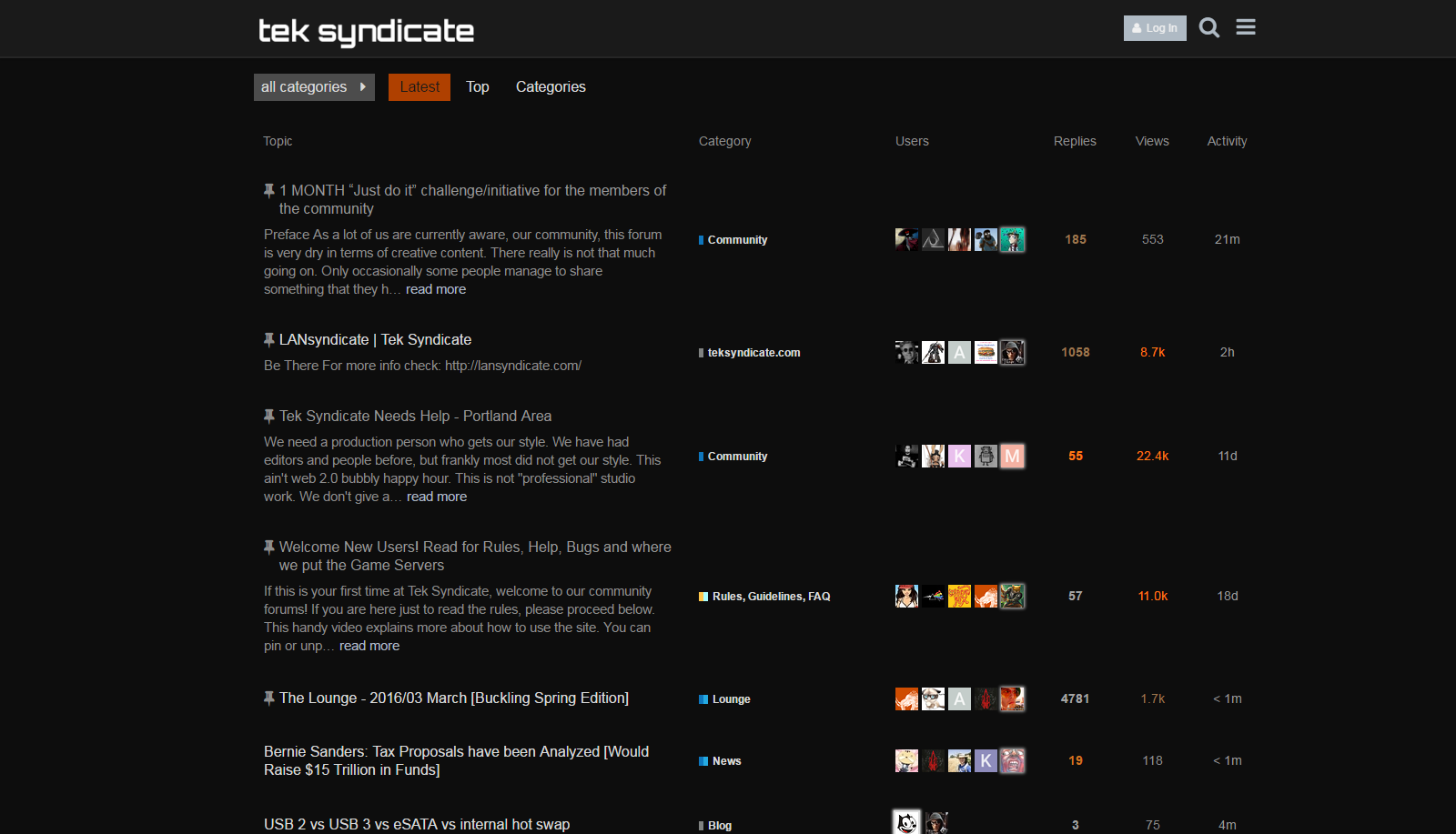Screen dimensions: 1456x834
Task: Click 18d activity in Welcome New Users row
Action: 1228,596
